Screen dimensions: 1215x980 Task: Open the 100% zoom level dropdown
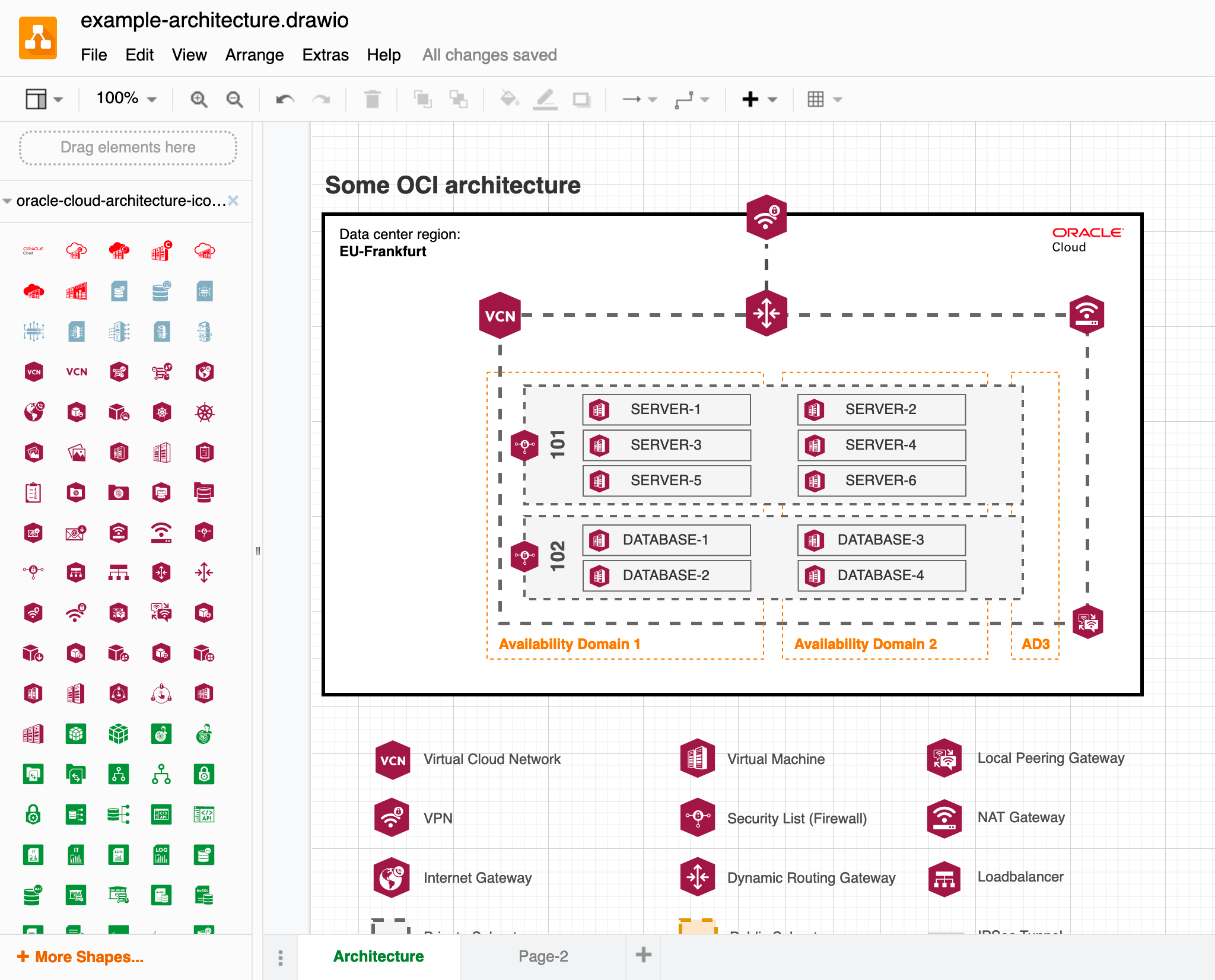tap(126, 98)
